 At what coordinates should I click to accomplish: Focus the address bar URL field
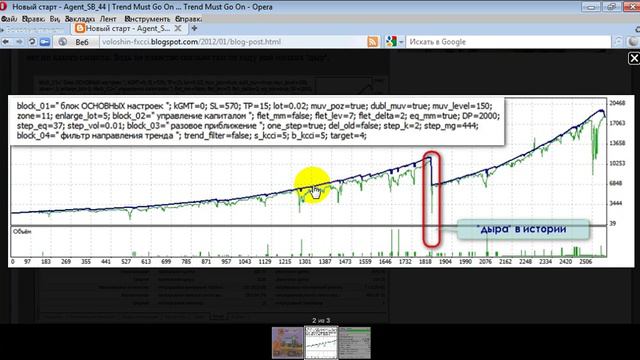tap(233, 42)
